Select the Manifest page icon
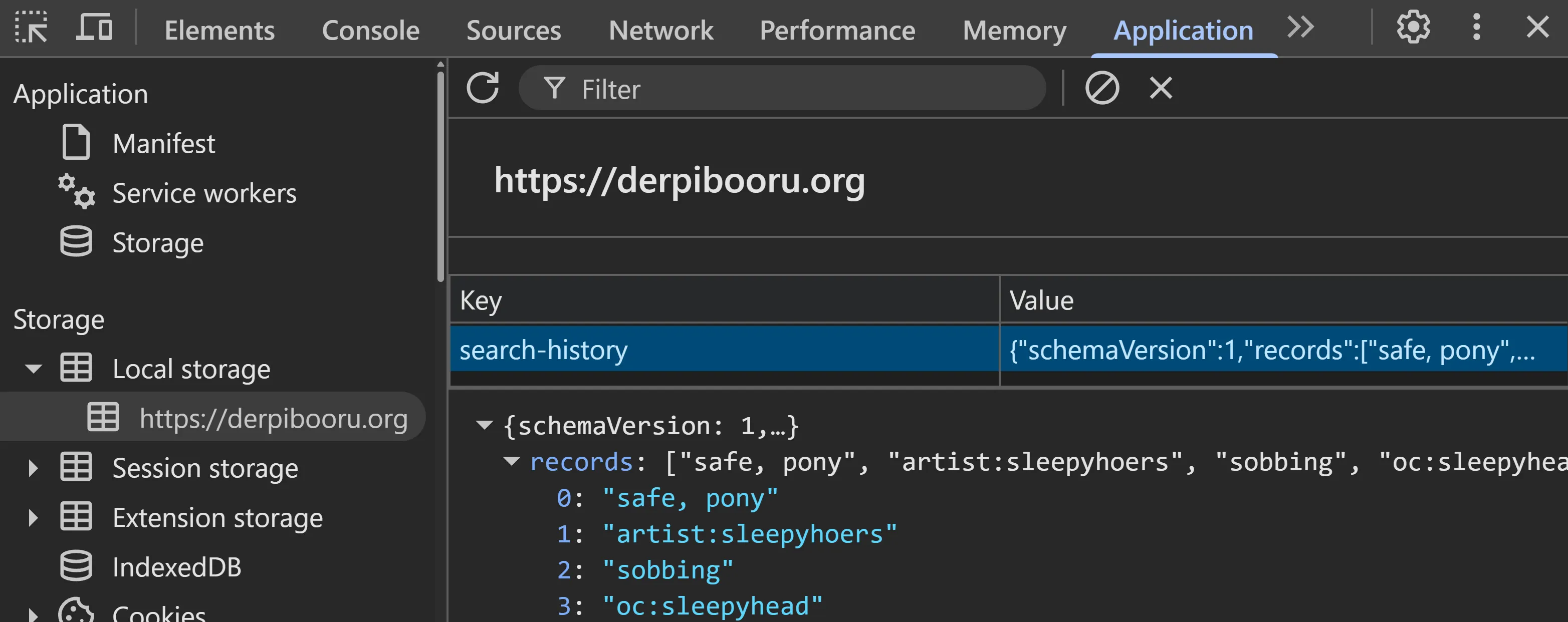The height and width of the screenshot is (622, 1568). [76, 142]
